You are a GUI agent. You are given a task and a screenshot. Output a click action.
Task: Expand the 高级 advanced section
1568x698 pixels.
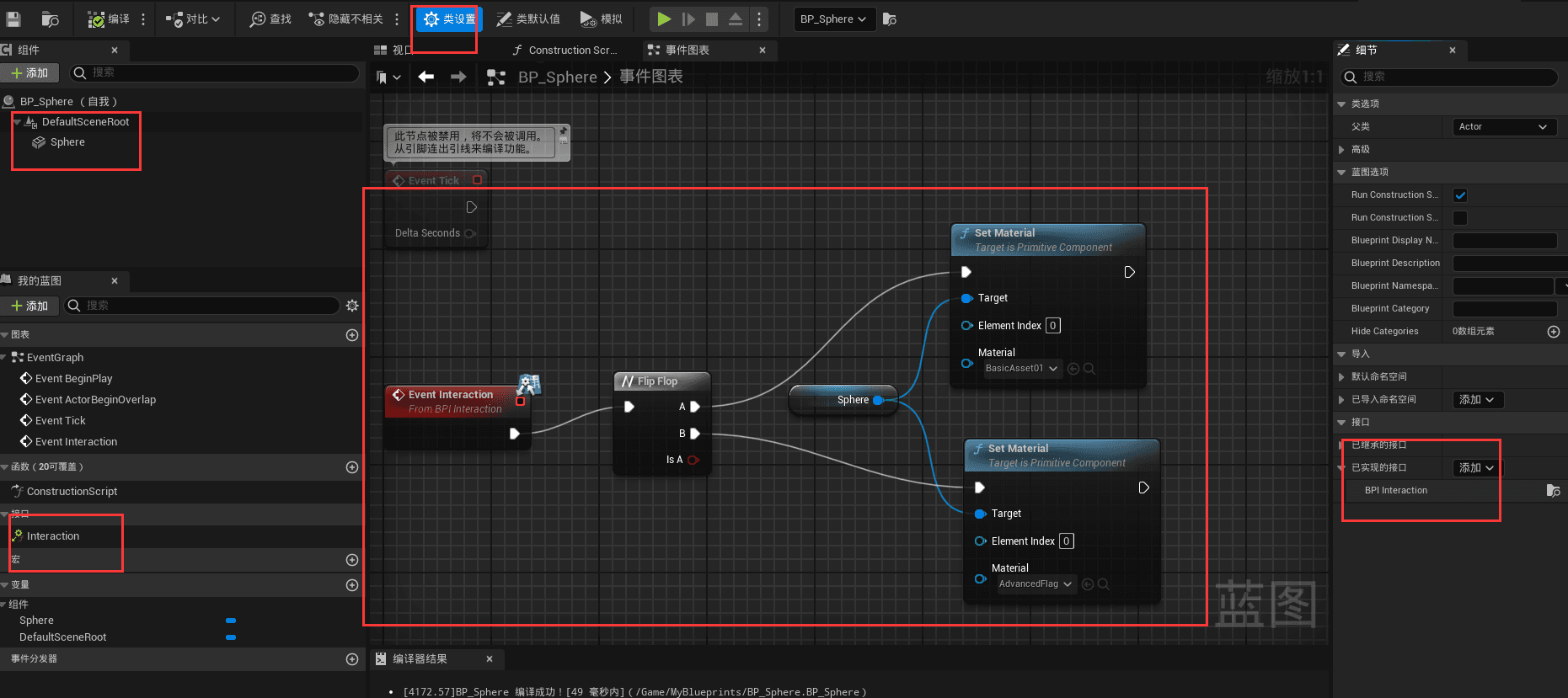click(1341, 150)
